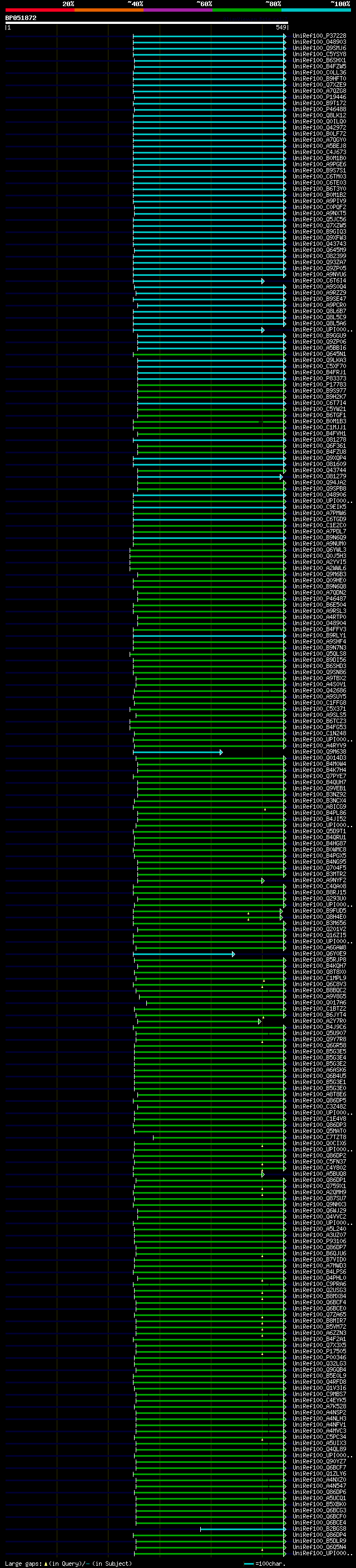Select hit UniRef100_A9S0Q4

[x=319, y=288]
